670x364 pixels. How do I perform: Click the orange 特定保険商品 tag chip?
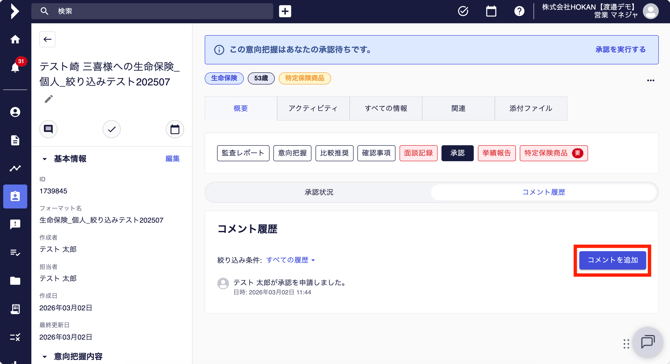[x=305, y=78]
